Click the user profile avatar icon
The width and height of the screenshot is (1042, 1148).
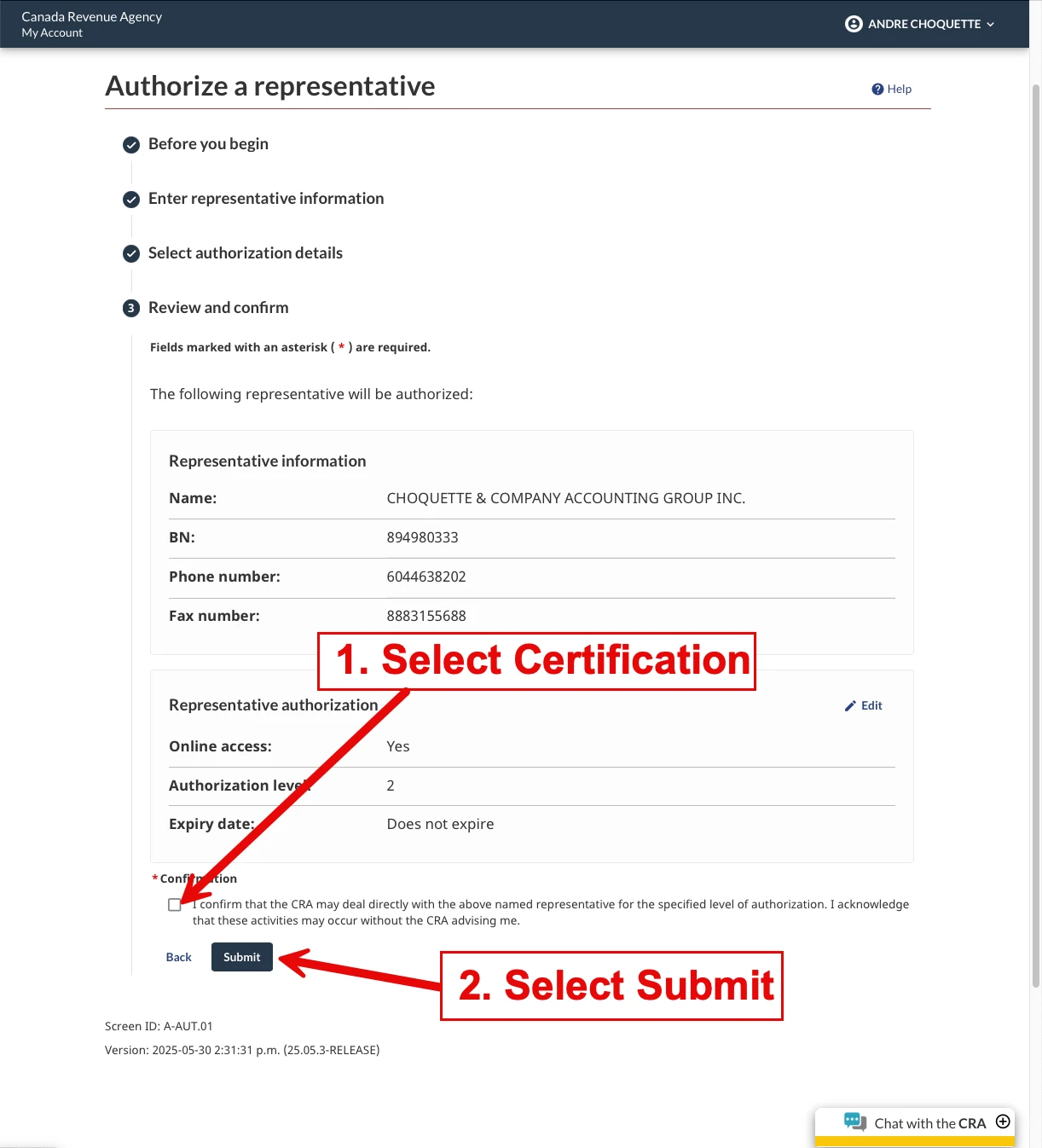854,24
